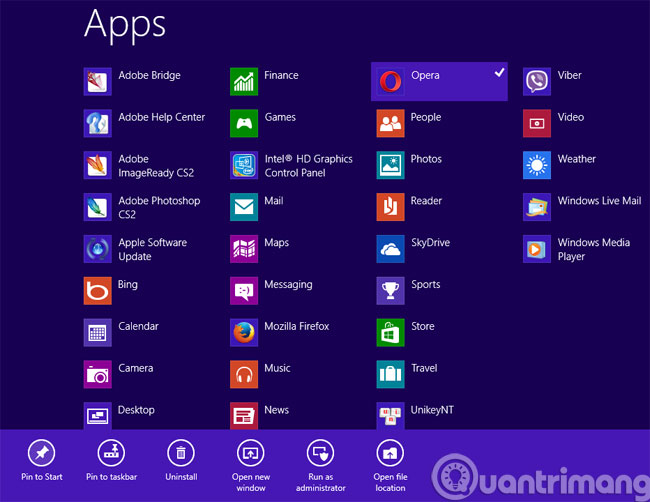This screenshot has height=502, width=650.
Task: Open Apple Software Update icon
Action: (x=97, y=249)
